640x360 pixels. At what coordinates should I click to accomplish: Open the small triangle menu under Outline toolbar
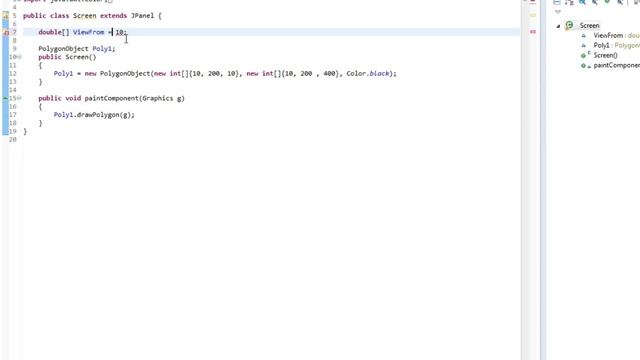(x=558, y=12)
